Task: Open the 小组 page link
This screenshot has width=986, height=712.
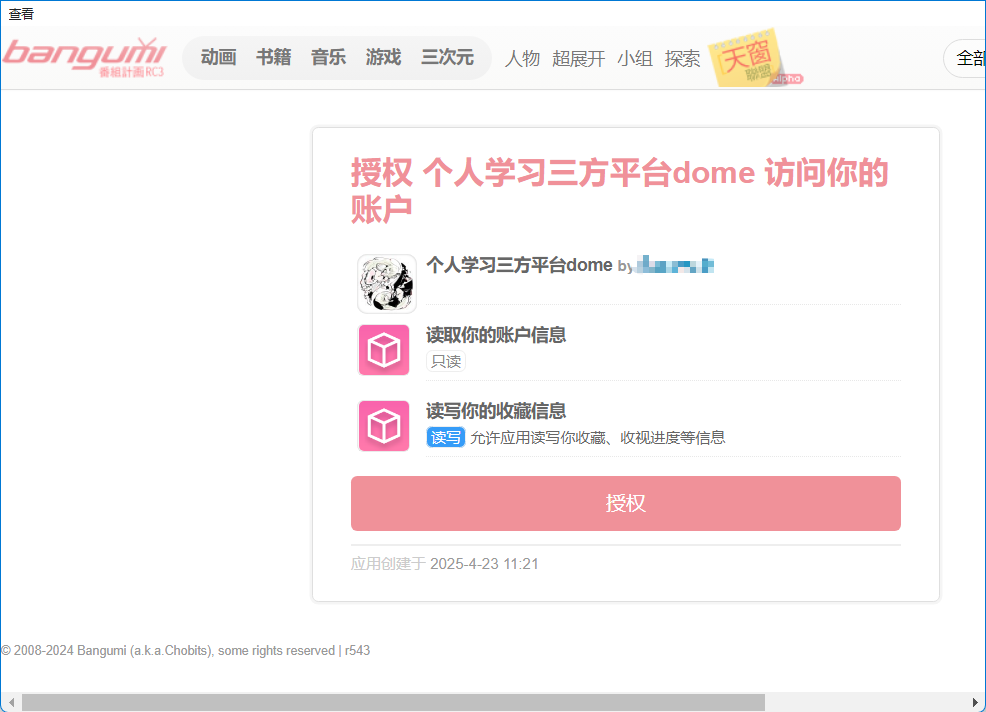Action: [635, 58]
